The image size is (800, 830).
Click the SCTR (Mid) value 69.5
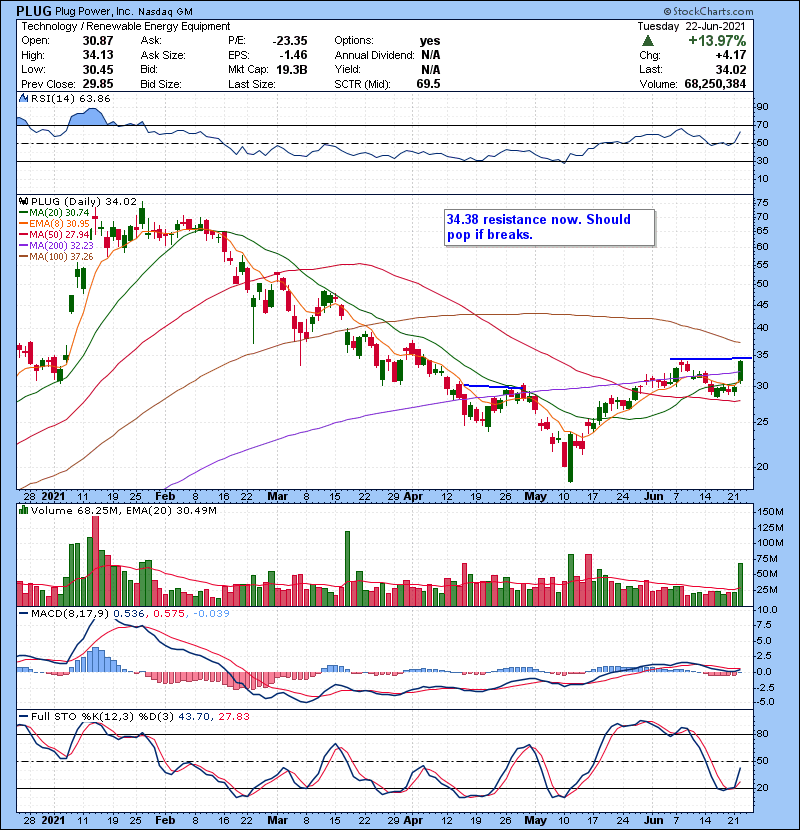pyautogui.click(x=428, y=84)
